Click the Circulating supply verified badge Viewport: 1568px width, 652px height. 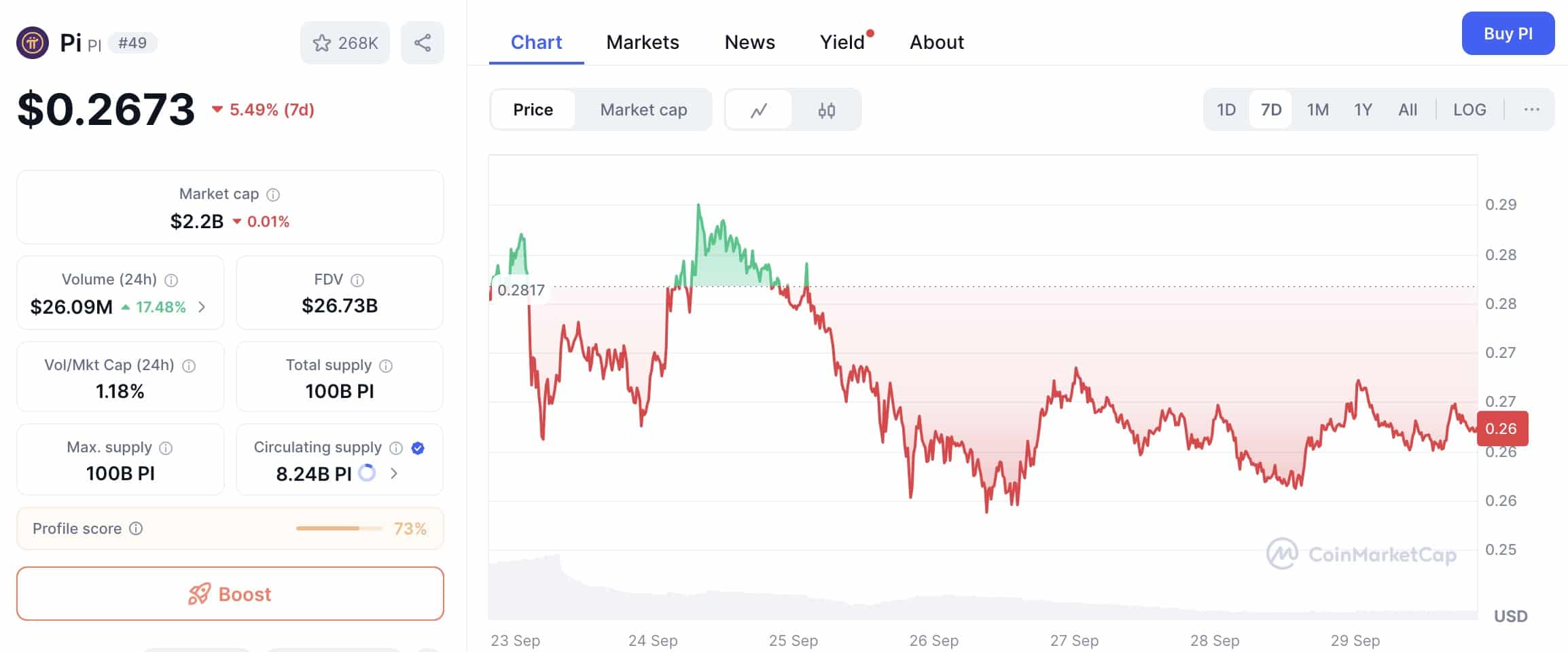click(x=418, y=448)
